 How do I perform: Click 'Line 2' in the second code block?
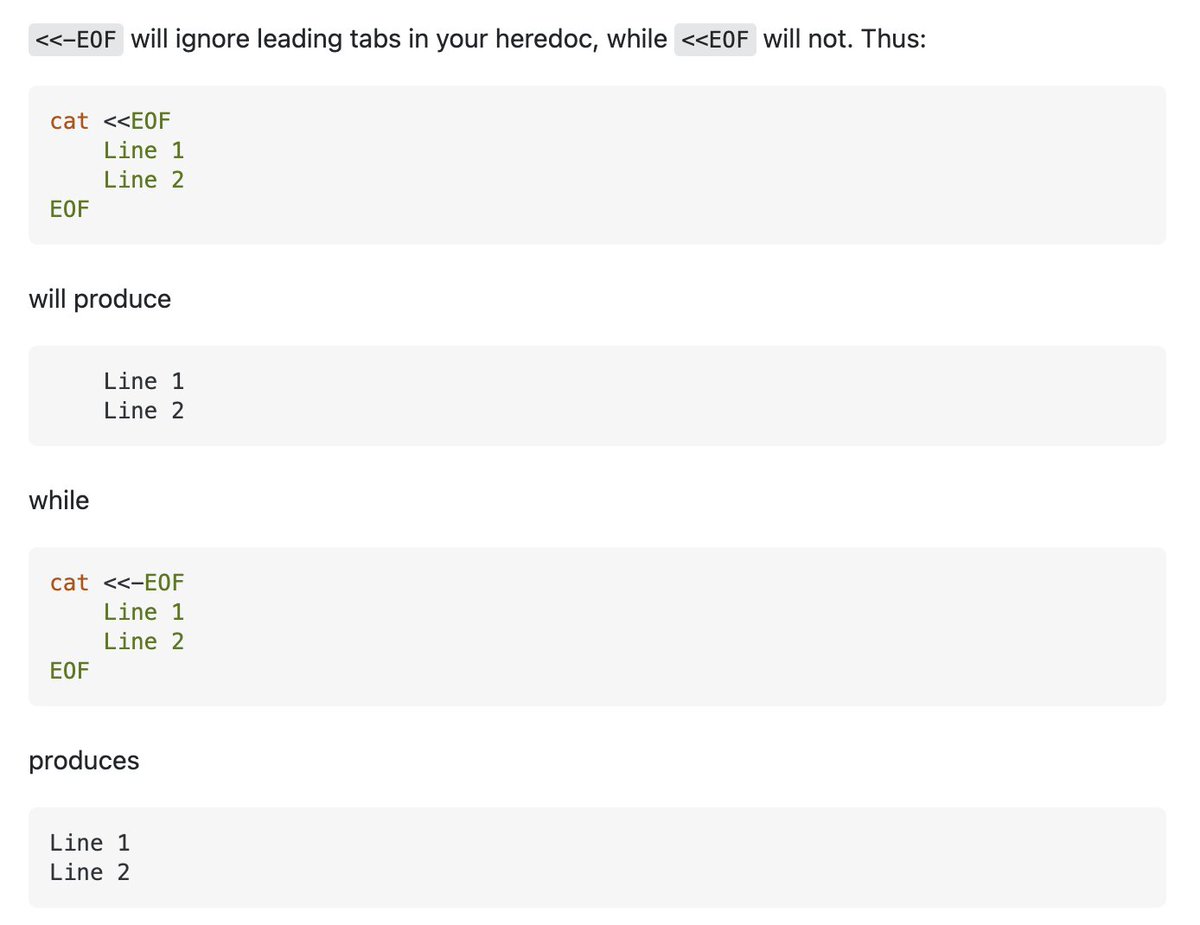click(x=144, y=641)
